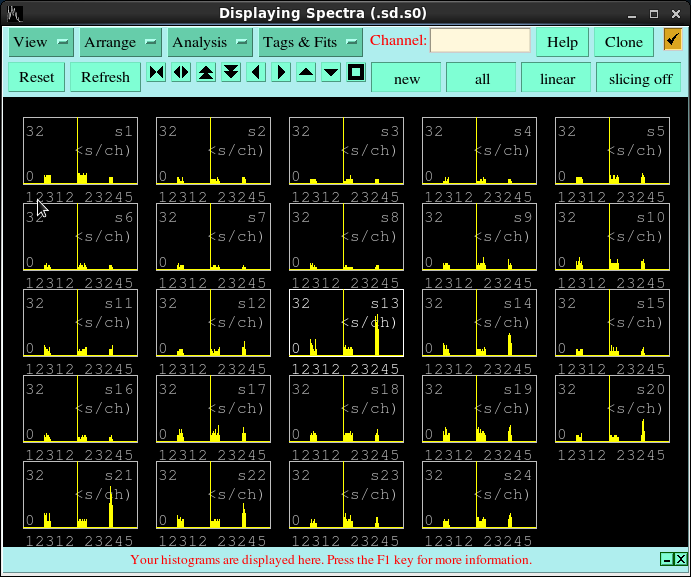The width and height of the screenshot is (691, 577).
Task: Select spectrum s22 histogram
Action: (213, 495)
